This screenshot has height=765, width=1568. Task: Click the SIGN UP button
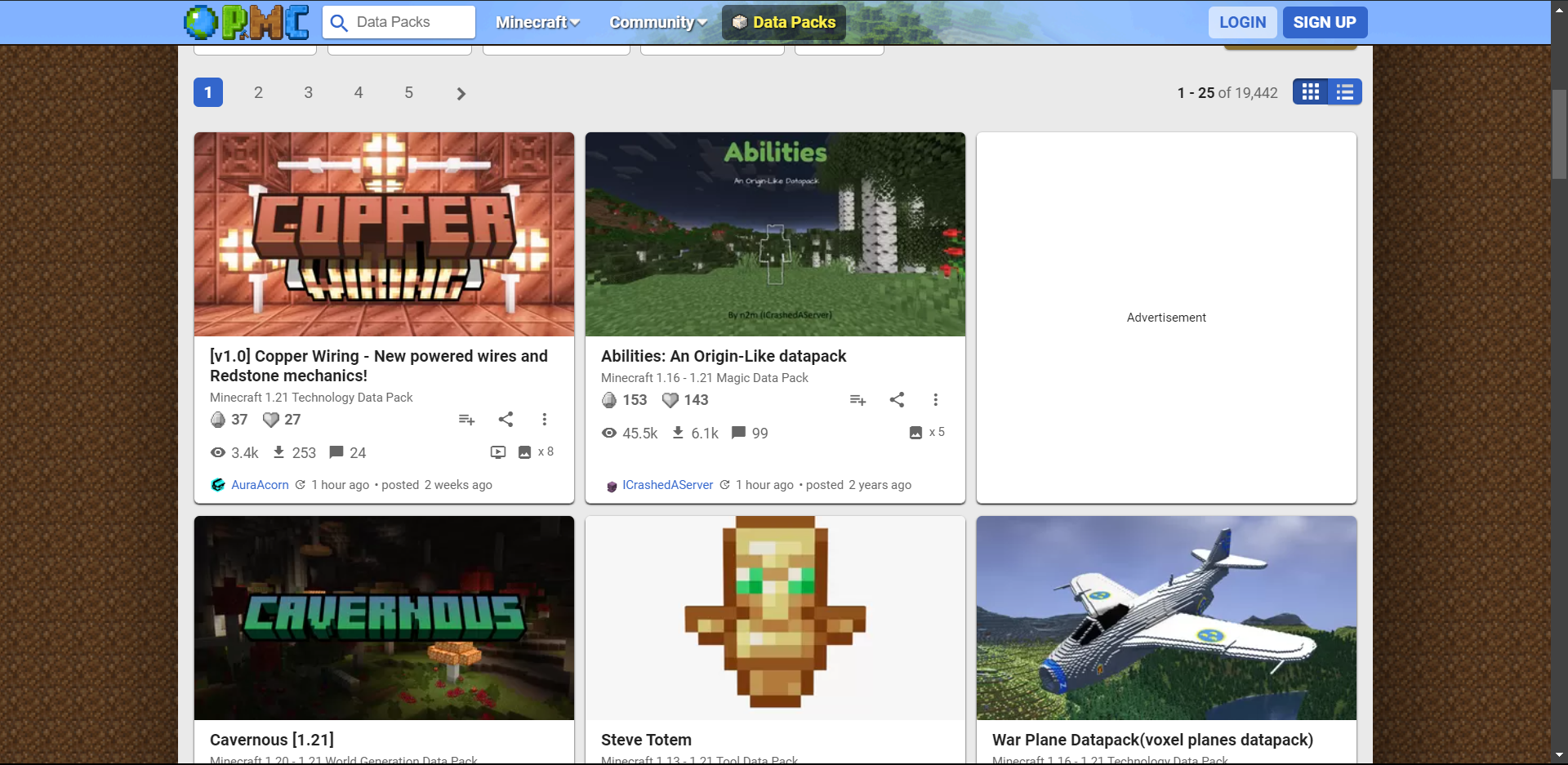click(x=1325, y=22)
